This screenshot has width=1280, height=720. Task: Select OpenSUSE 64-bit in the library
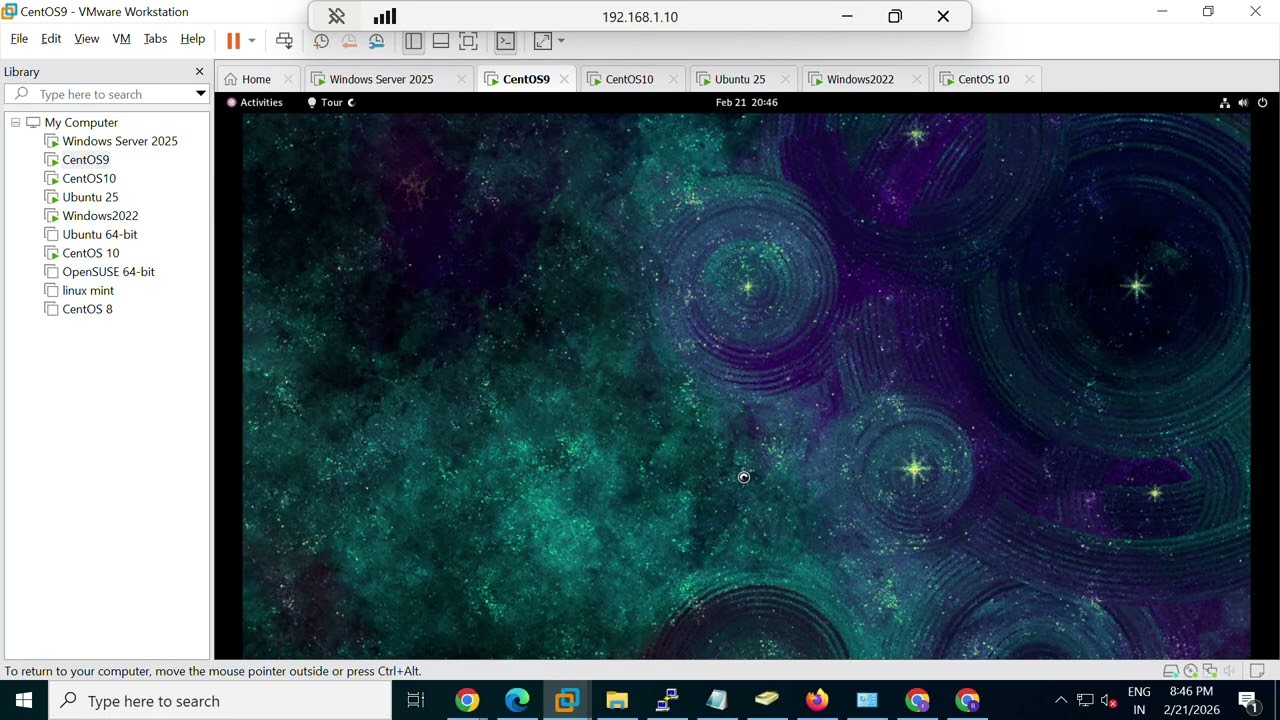click(108, 272)
